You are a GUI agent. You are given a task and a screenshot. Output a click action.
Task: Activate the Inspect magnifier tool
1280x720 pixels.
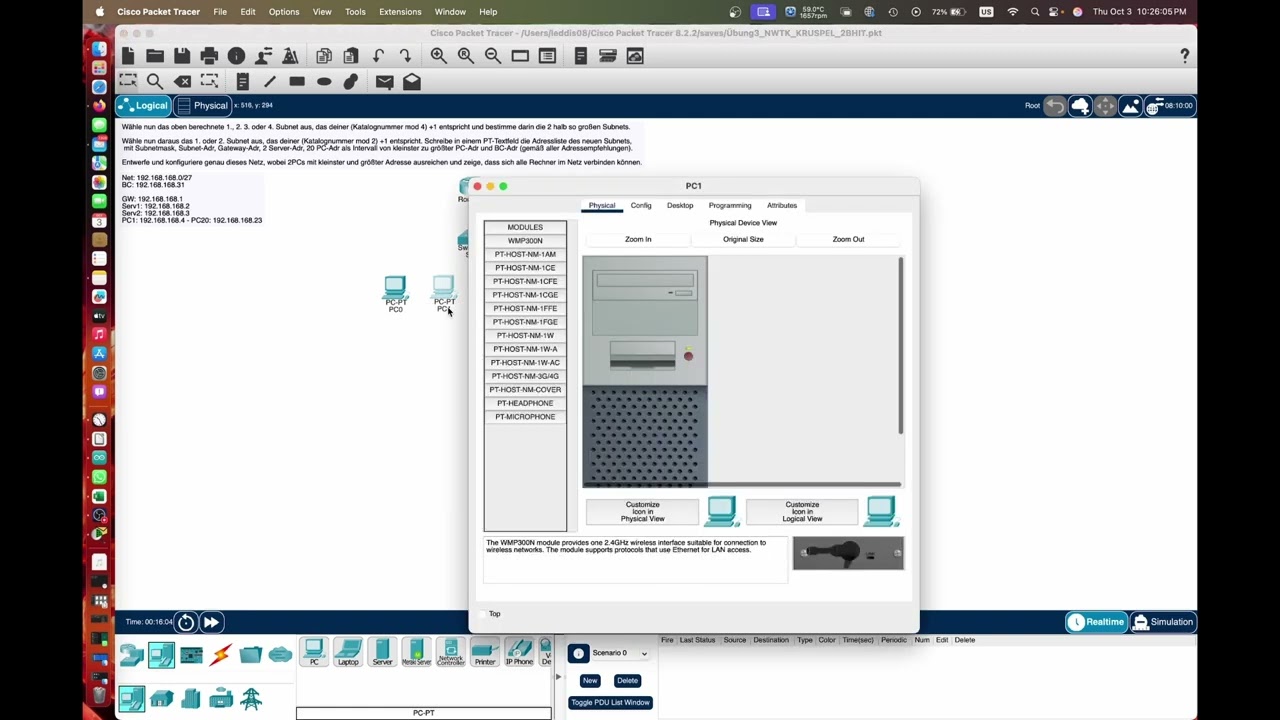coord(155,81)
